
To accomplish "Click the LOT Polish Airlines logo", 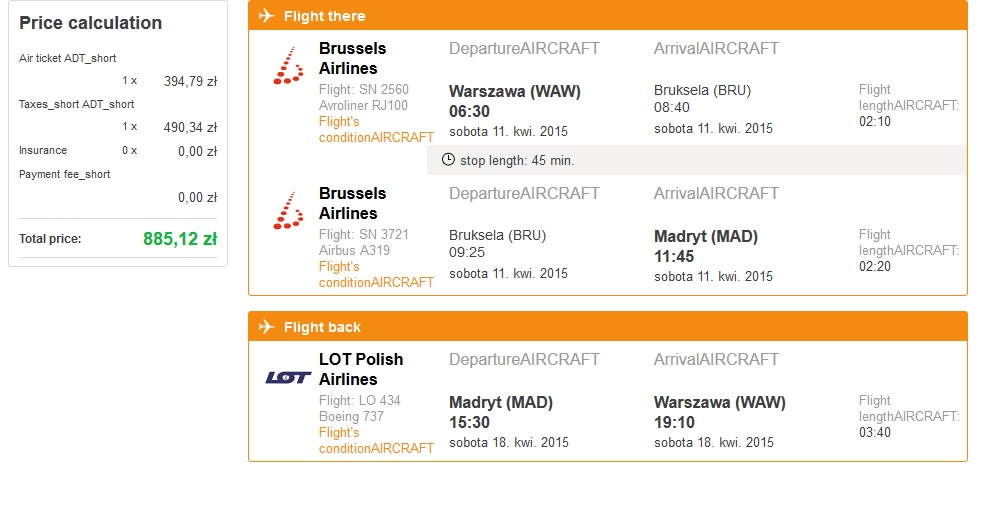I will pyautogui.click(x=288, y=378).
